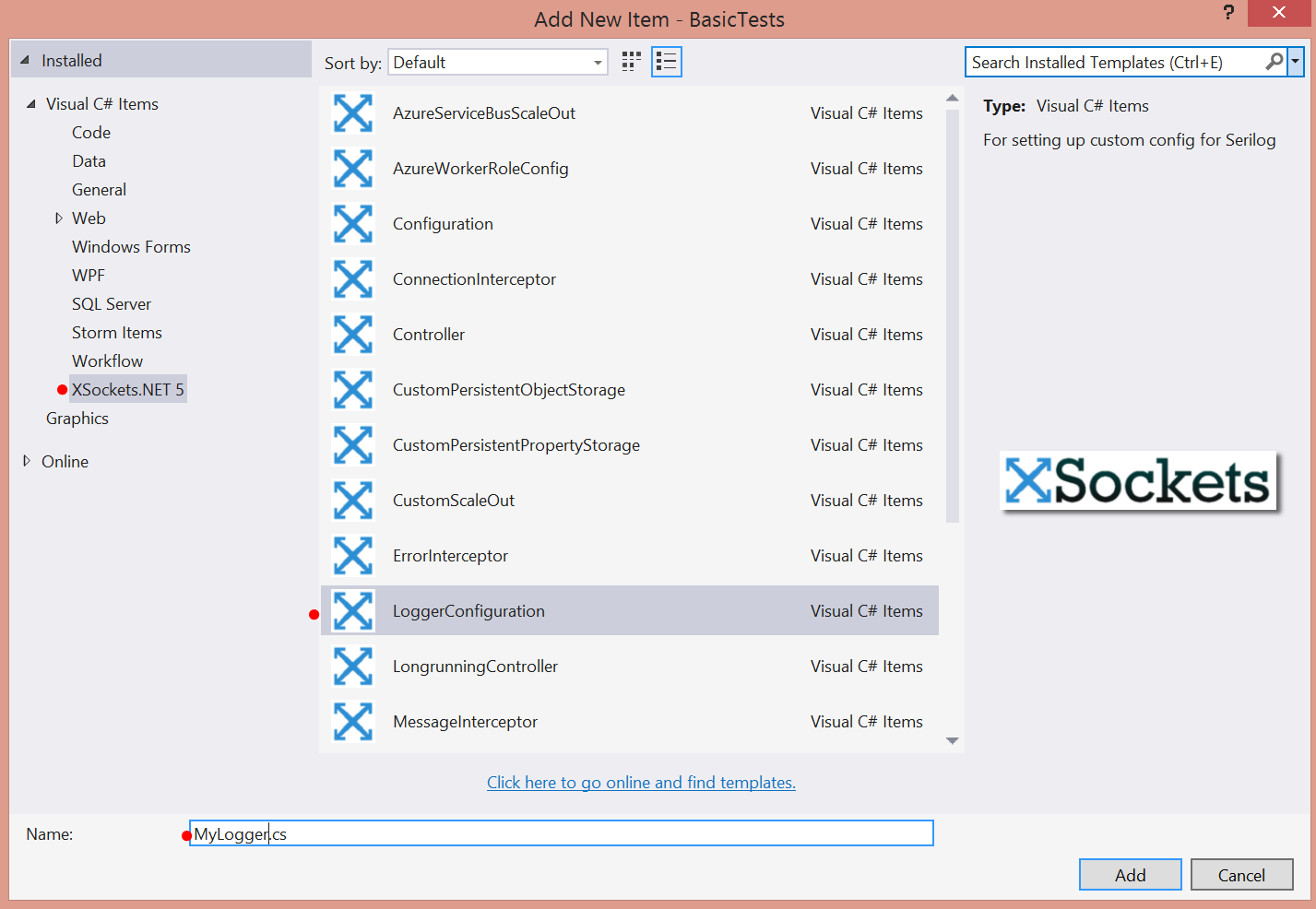Viewport: 1316px width, 909px height.
Task: Select the Controller template icon
Action: tap(353, 335)
